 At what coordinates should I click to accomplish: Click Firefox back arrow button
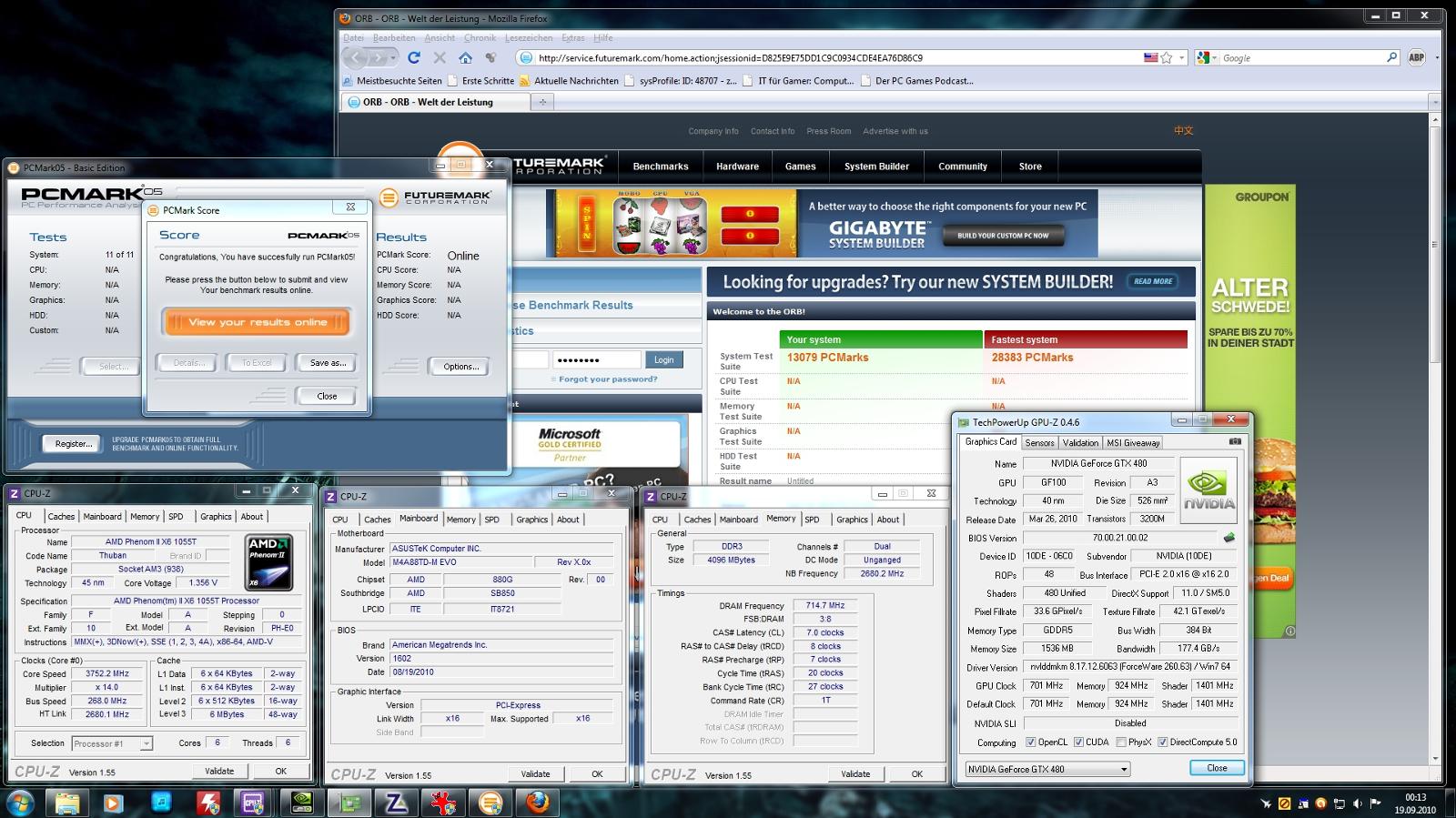click(356, 57)
